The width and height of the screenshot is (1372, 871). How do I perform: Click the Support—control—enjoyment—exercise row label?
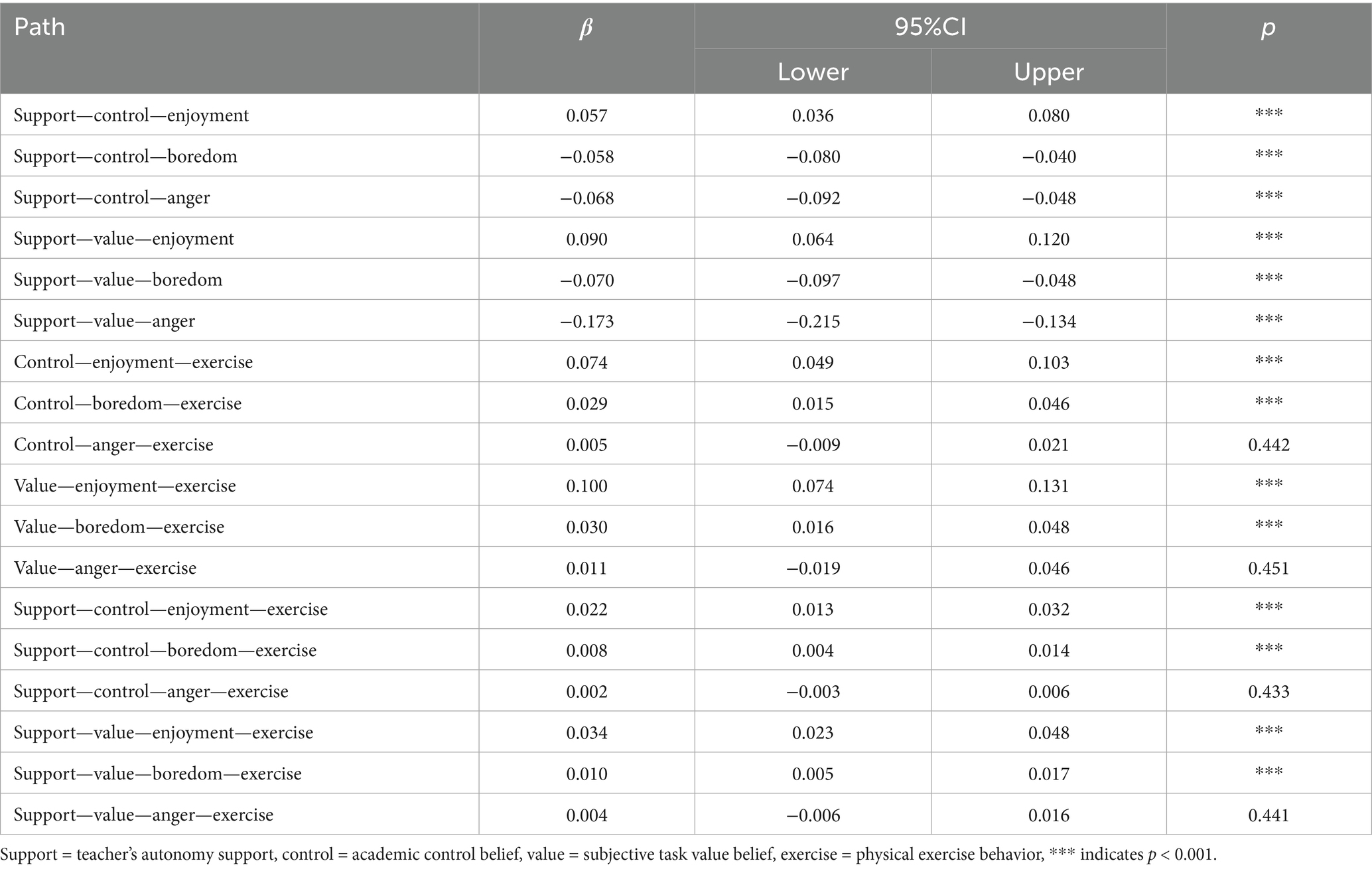171,609
